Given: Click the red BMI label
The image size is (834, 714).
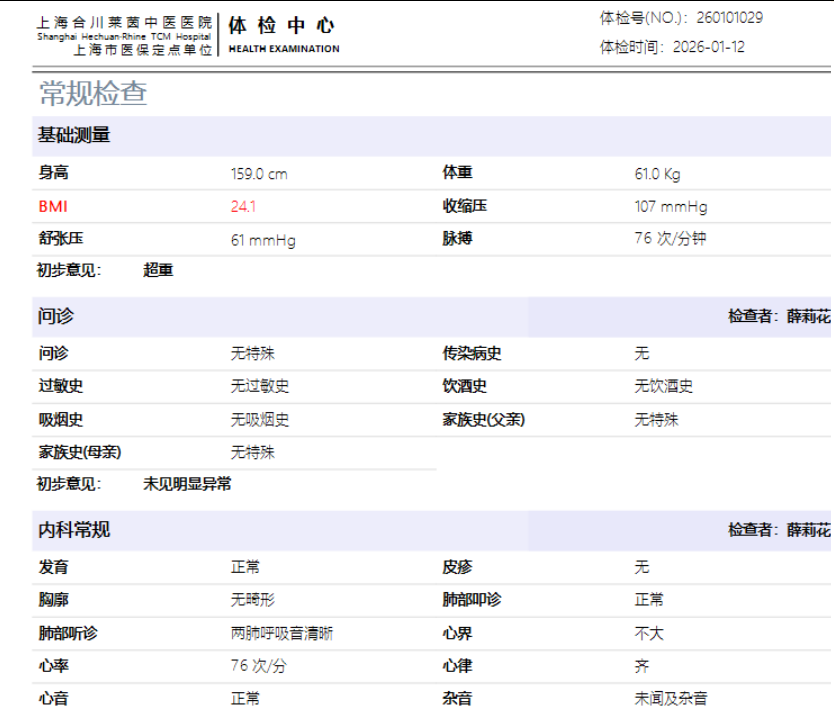Looking at the screenshot, I should [53, 206].
